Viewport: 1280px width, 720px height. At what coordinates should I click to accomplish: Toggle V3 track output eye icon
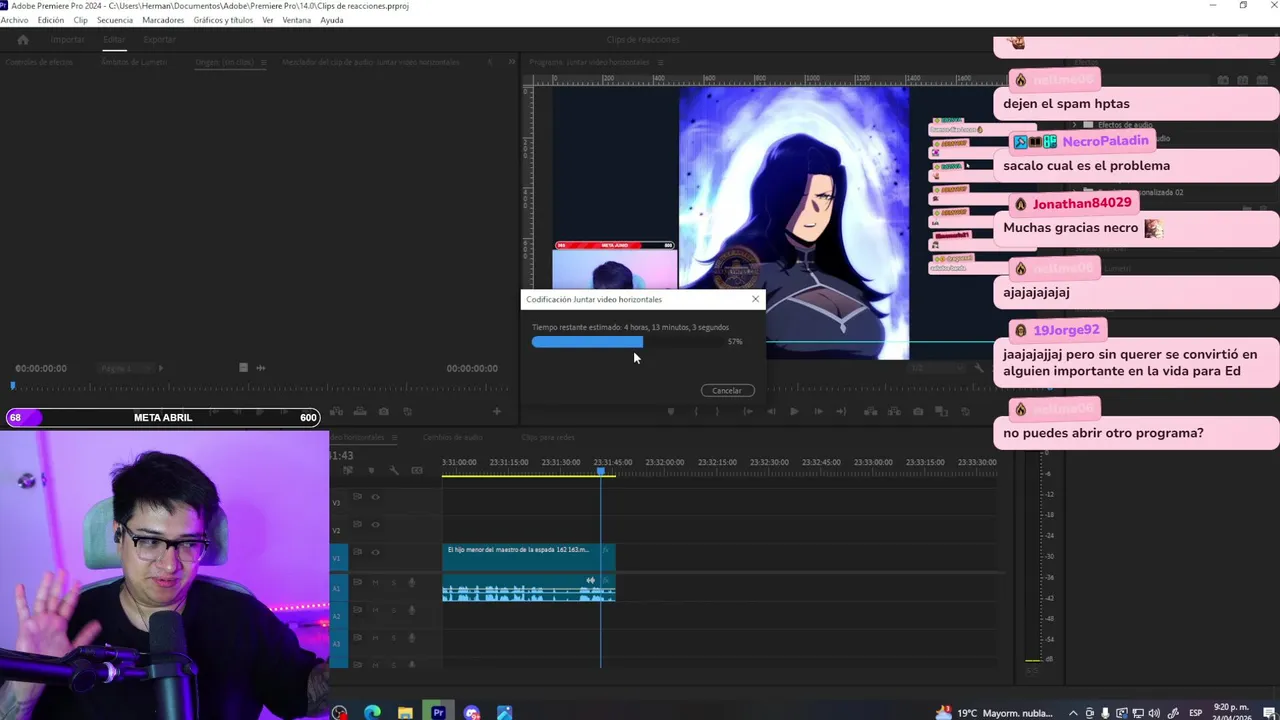tap(376, 497)
